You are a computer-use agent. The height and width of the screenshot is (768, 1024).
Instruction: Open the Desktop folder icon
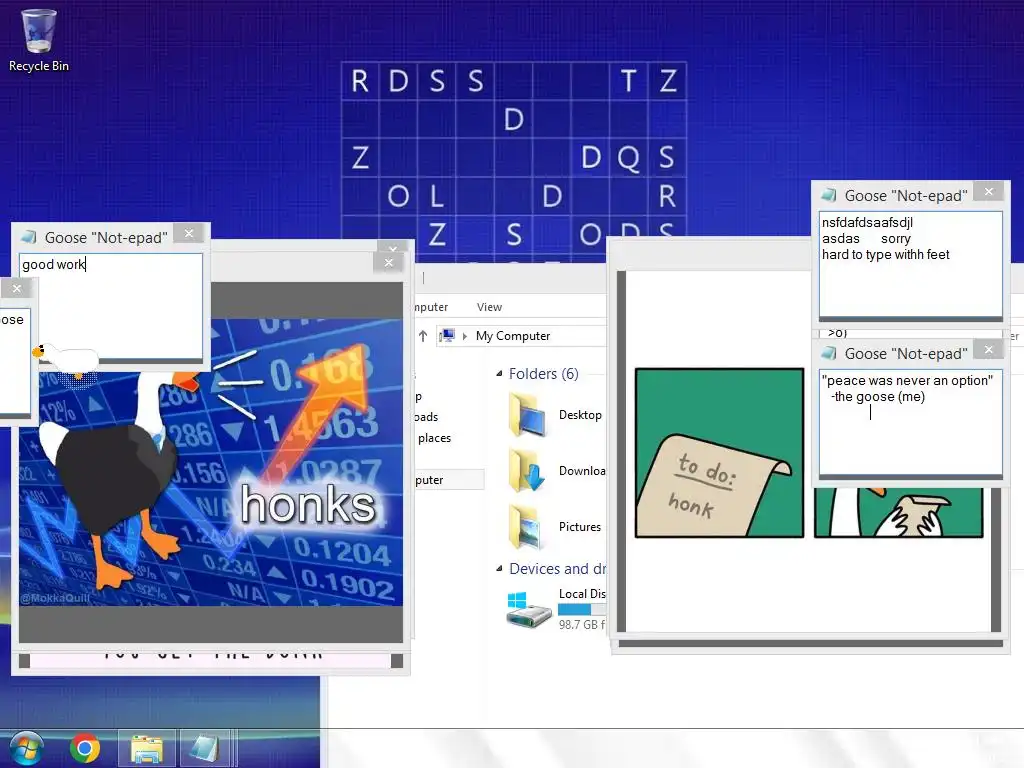coord(527,415)
